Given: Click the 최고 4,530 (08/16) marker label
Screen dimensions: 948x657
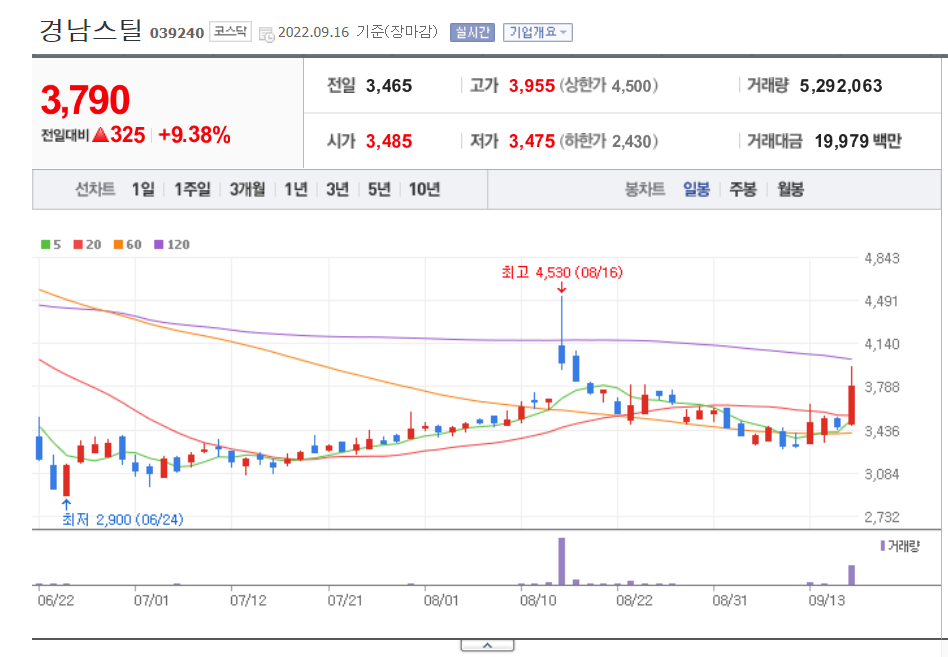Looking at the screenshot, I should [562, 273].
